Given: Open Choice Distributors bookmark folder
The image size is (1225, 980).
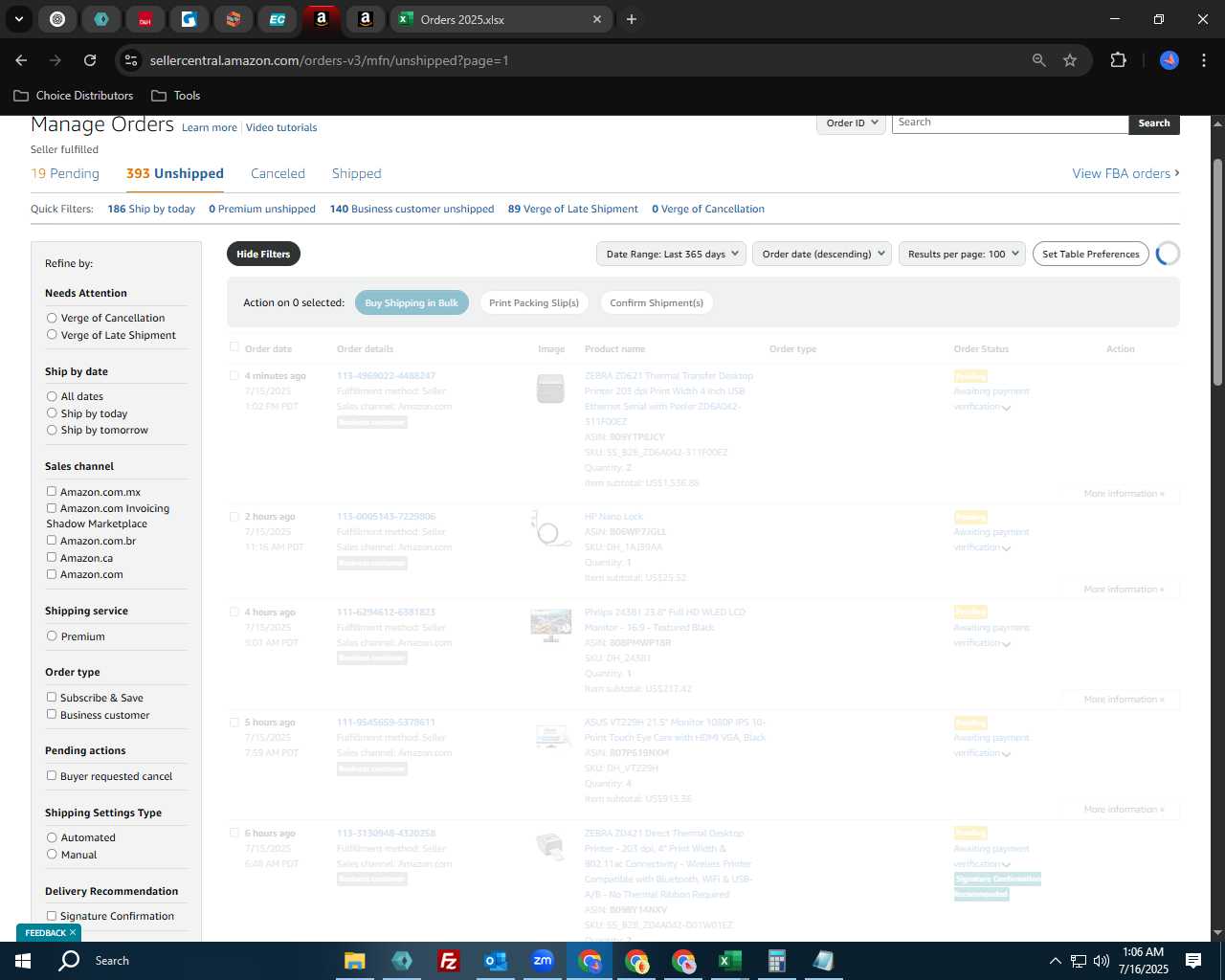Looking at the screenshot, I should (74, 96).
